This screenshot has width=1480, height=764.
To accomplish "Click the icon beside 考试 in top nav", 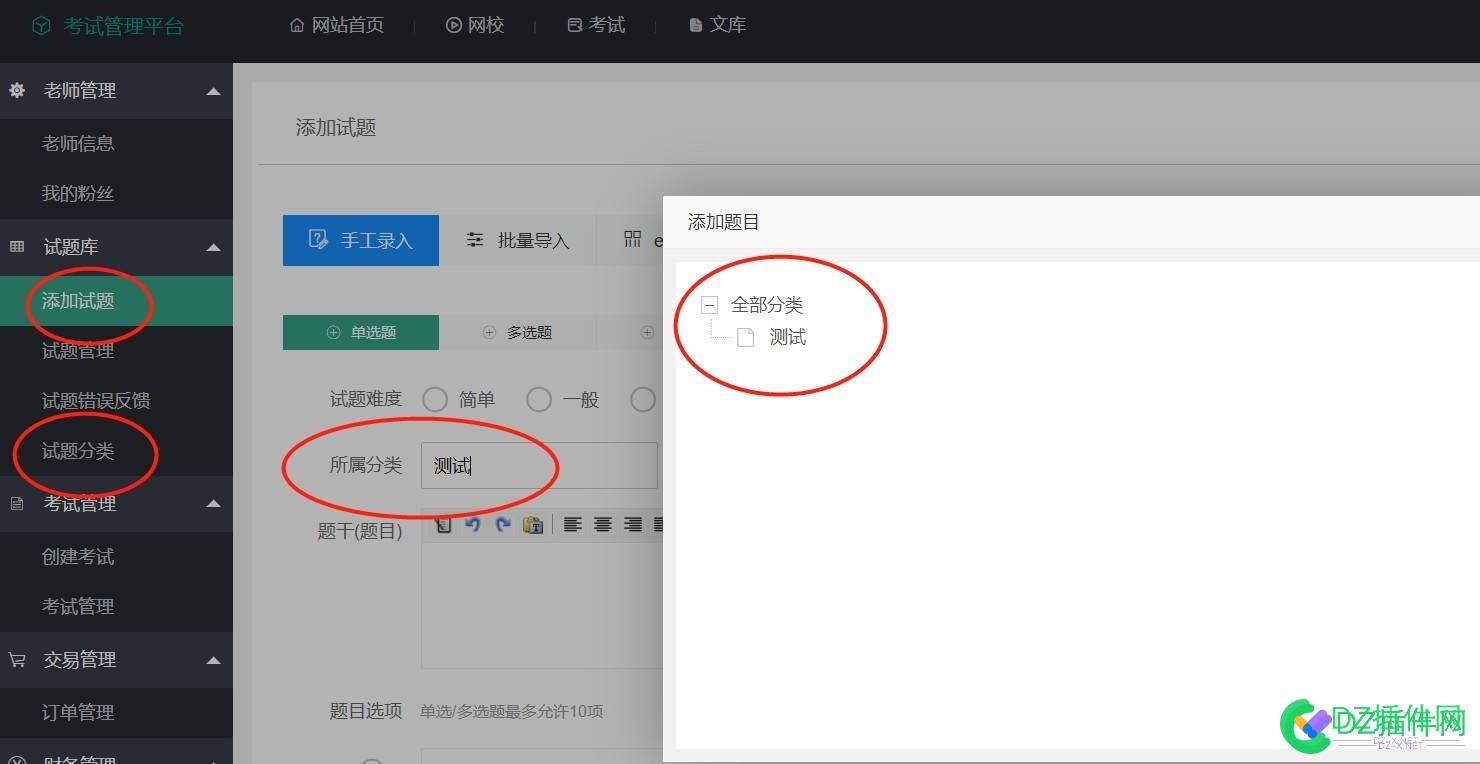I will 575,25.
